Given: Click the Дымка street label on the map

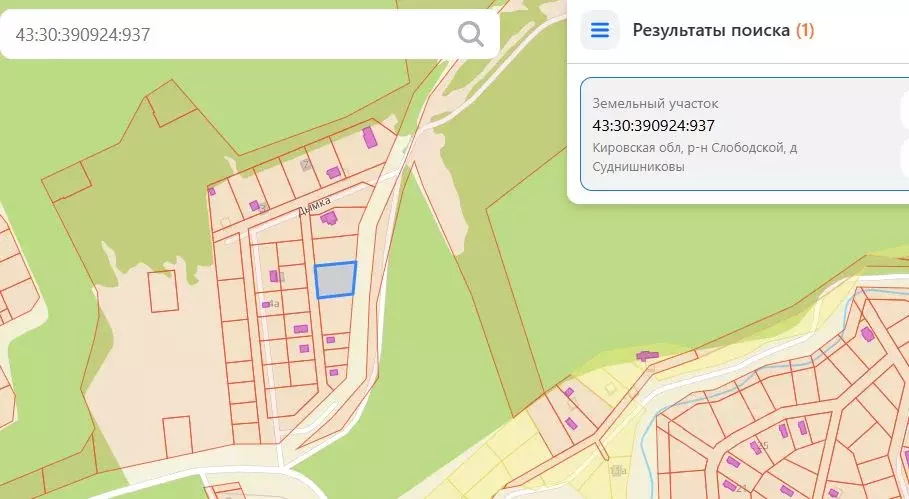Looking at the screenshot, I should coord(314,206).
